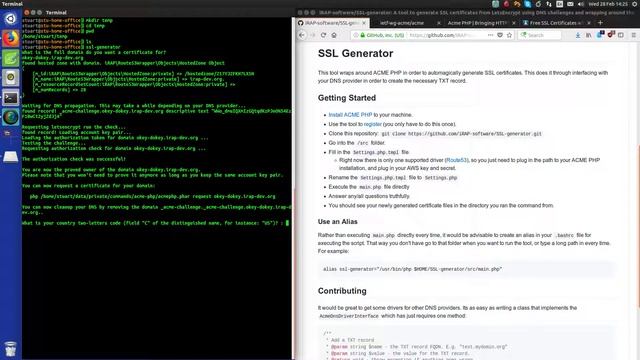640x360 pixels.
Task: Open new browser tab with plus
Action: 600,23
